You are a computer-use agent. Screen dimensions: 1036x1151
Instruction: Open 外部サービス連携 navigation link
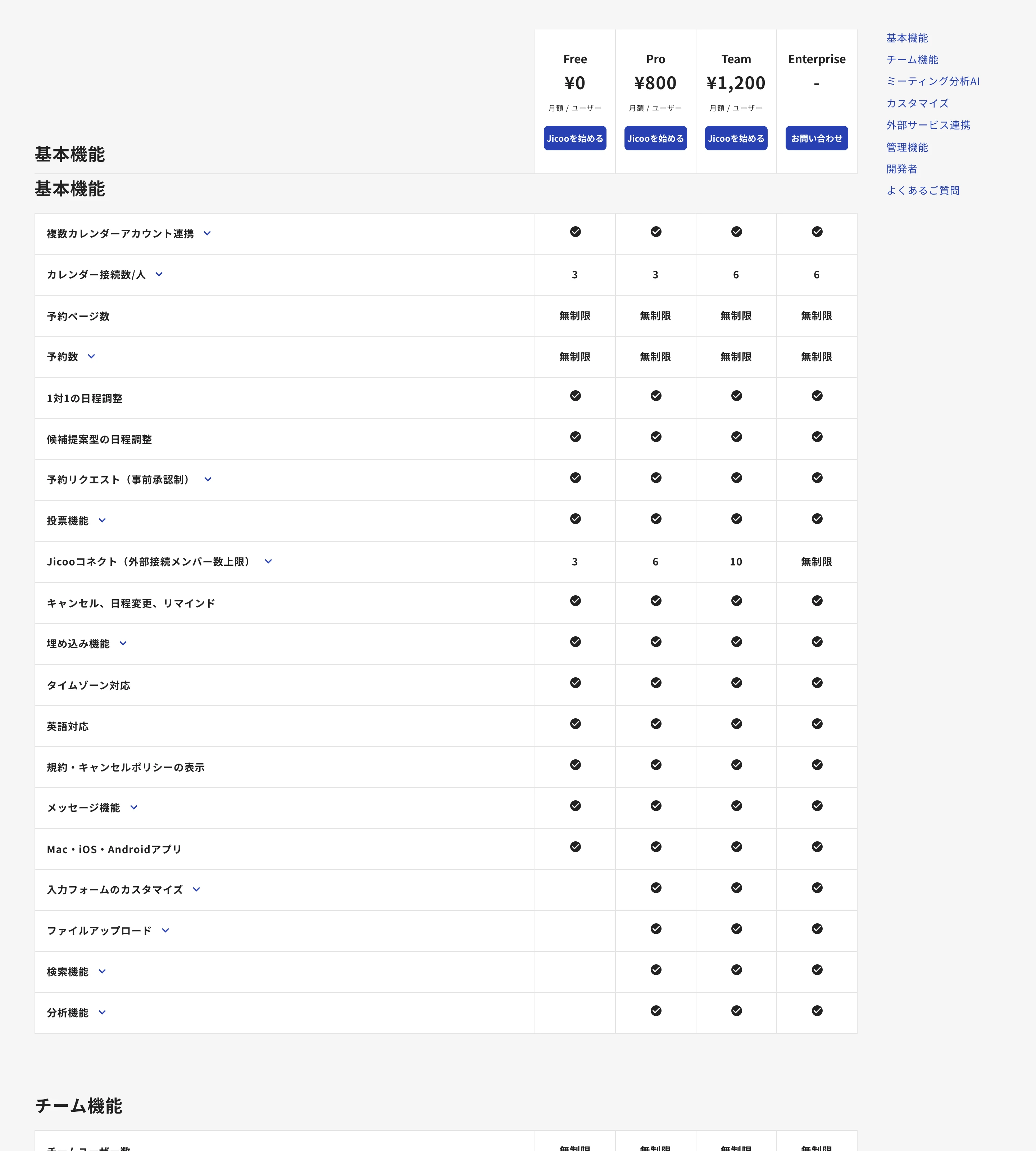coord(928,125)
